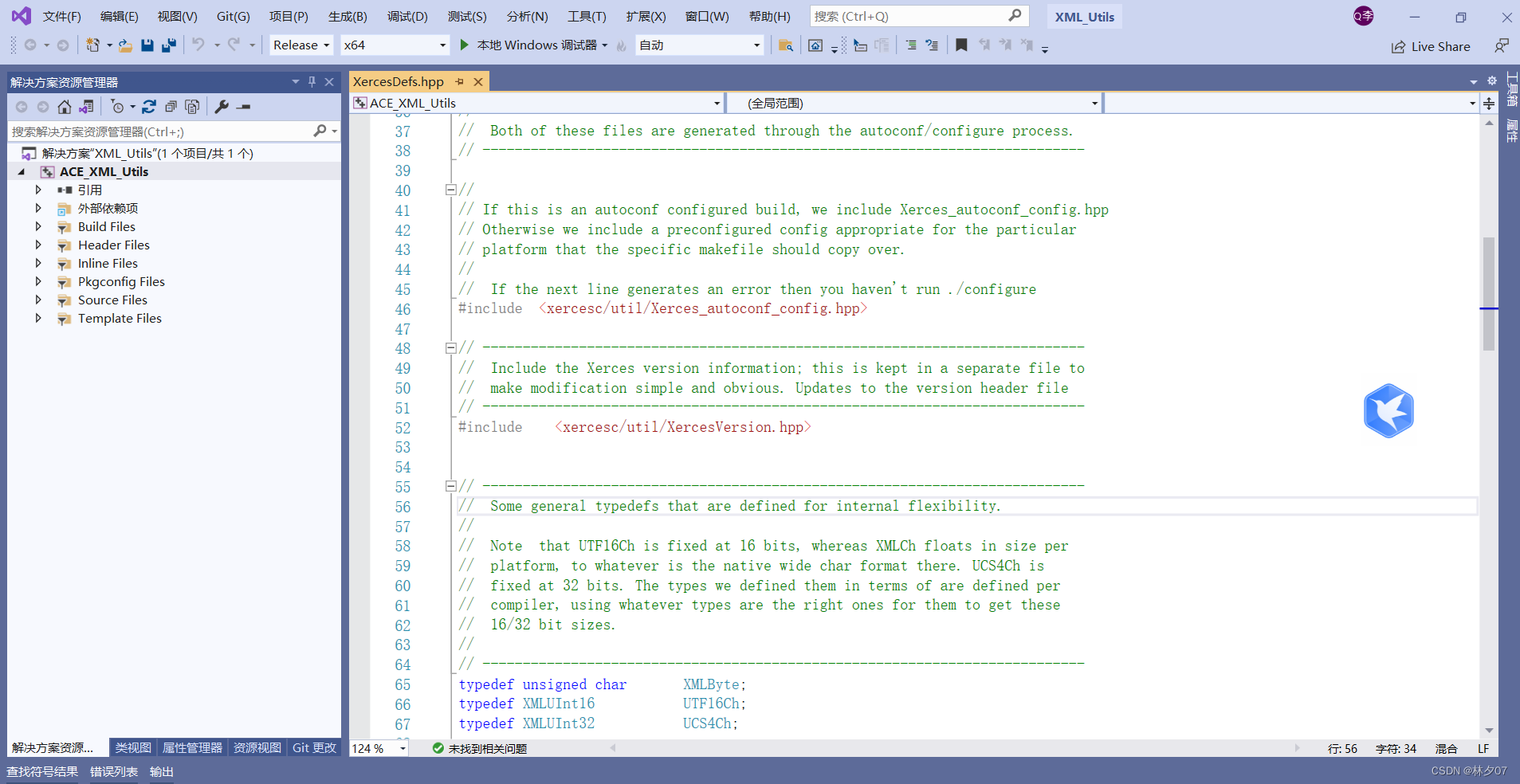The height and width of the screenshot is (784, 1520).
Task: Expand the Source Files tree node
Action: pos(38,300)
